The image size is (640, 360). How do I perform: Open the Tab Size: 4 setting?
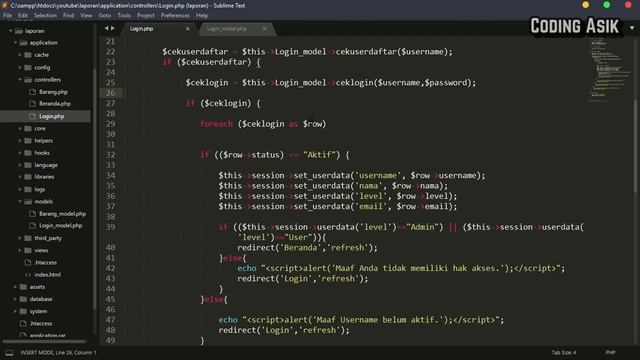(564, 352)
